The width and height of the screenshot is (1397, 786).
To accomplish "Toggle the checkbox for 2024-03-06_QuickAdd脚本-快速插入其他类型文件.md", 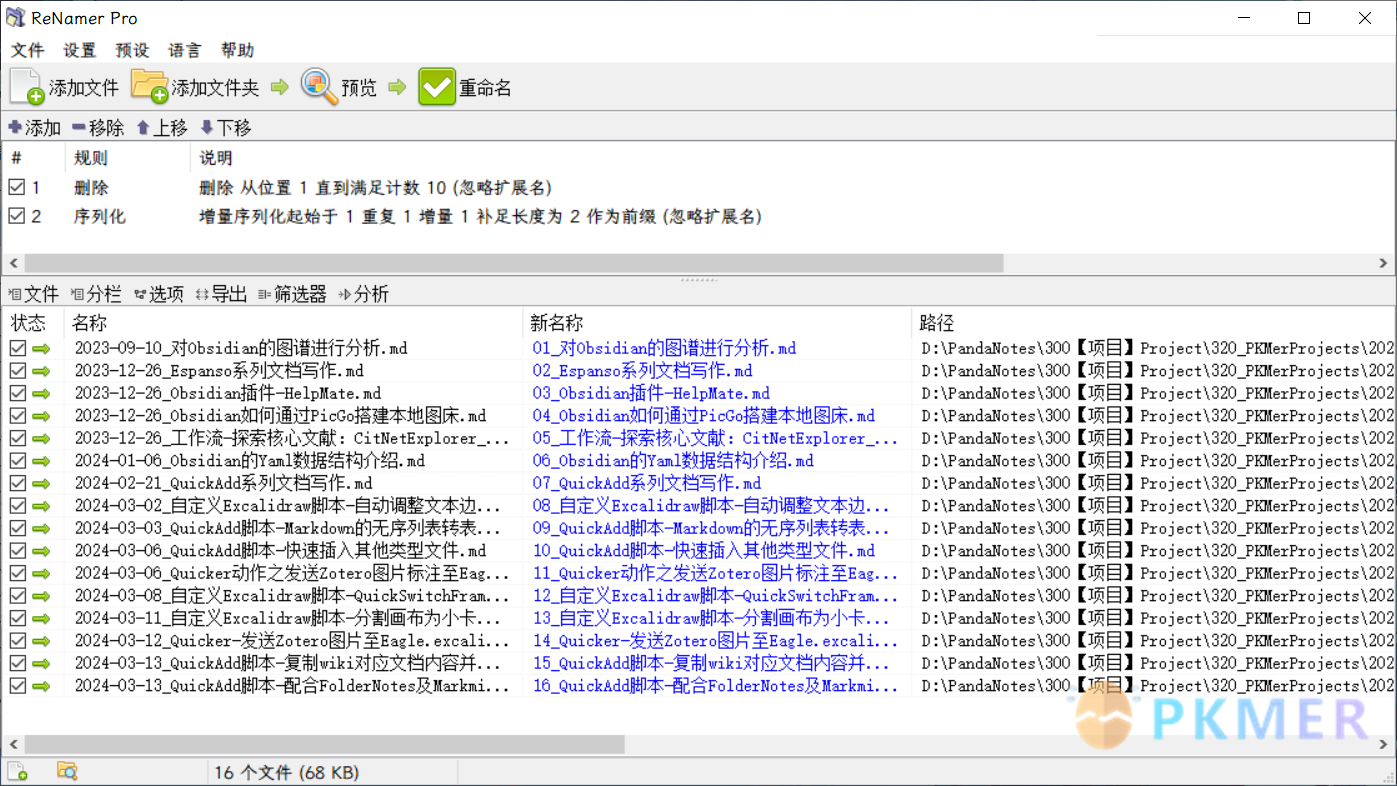I will pos(17,551).
